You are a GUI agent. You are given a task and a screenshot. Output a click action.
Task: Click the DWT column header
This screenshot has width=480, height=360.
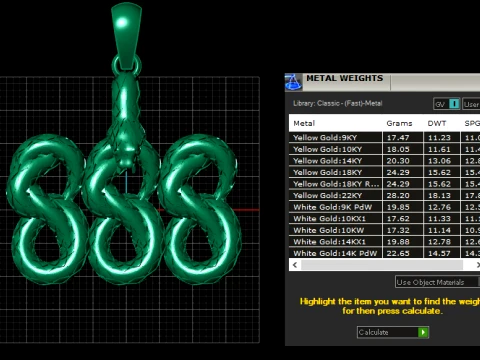click(437, 123)
